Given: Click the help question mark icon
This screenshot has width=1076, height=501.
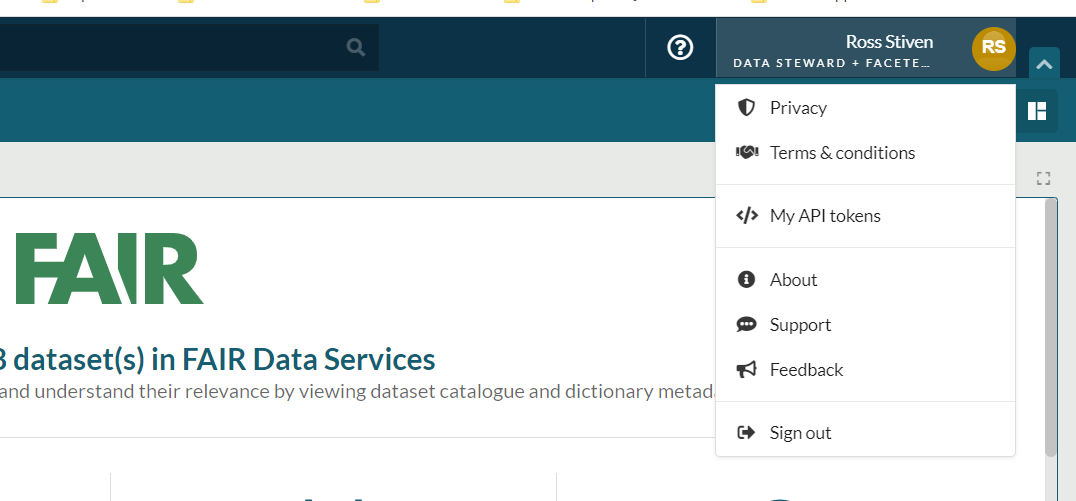Looking at the screenshot, I should point(680,47).
